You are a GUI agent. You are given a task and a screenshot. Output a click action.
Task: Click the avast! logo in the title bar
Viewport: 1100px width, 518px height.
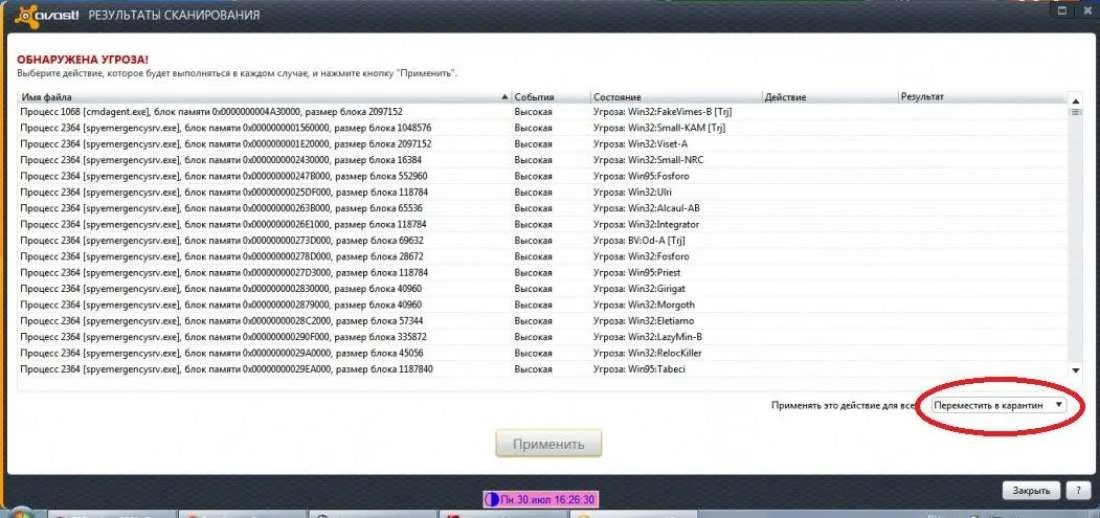46,15
